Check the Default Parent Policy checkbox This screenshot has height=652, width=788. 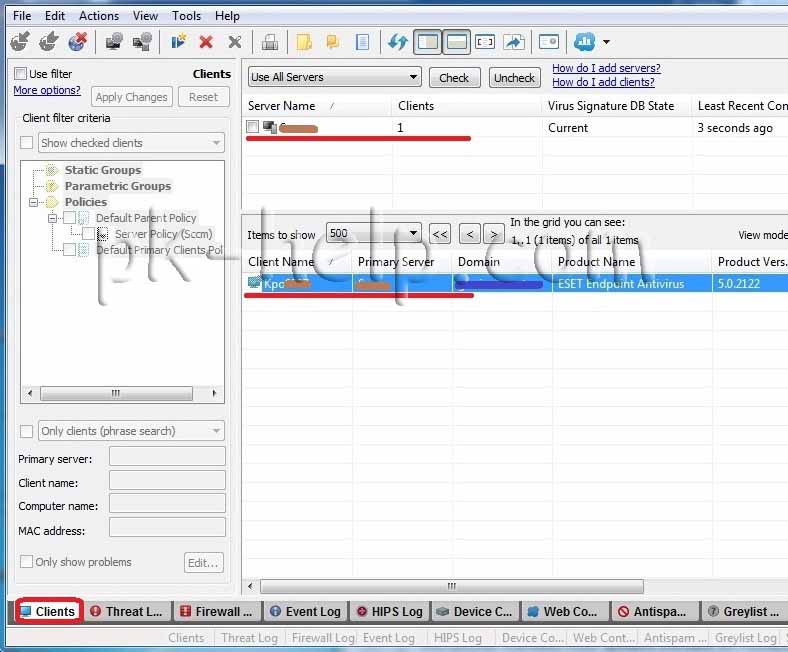[70, 218]
